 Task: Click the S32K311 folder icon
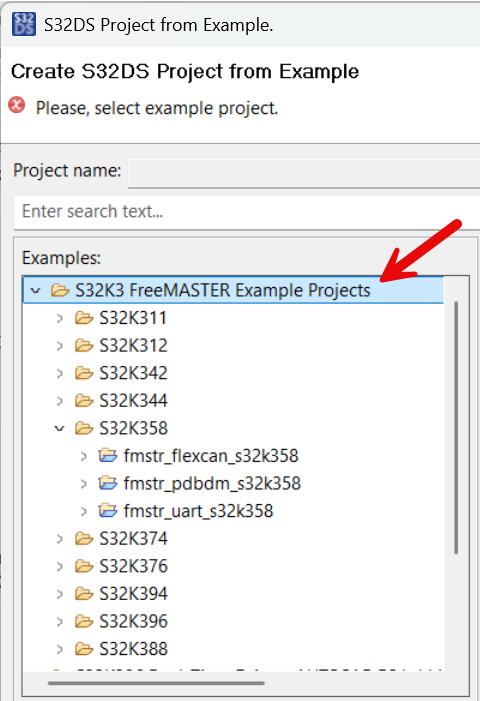(84, 318)
